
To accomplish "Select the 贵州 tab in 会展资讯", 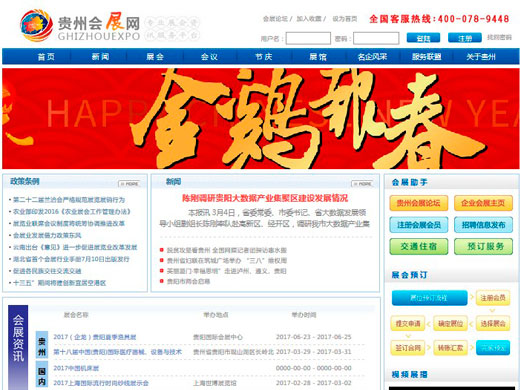I will click(x=42, y=345).
